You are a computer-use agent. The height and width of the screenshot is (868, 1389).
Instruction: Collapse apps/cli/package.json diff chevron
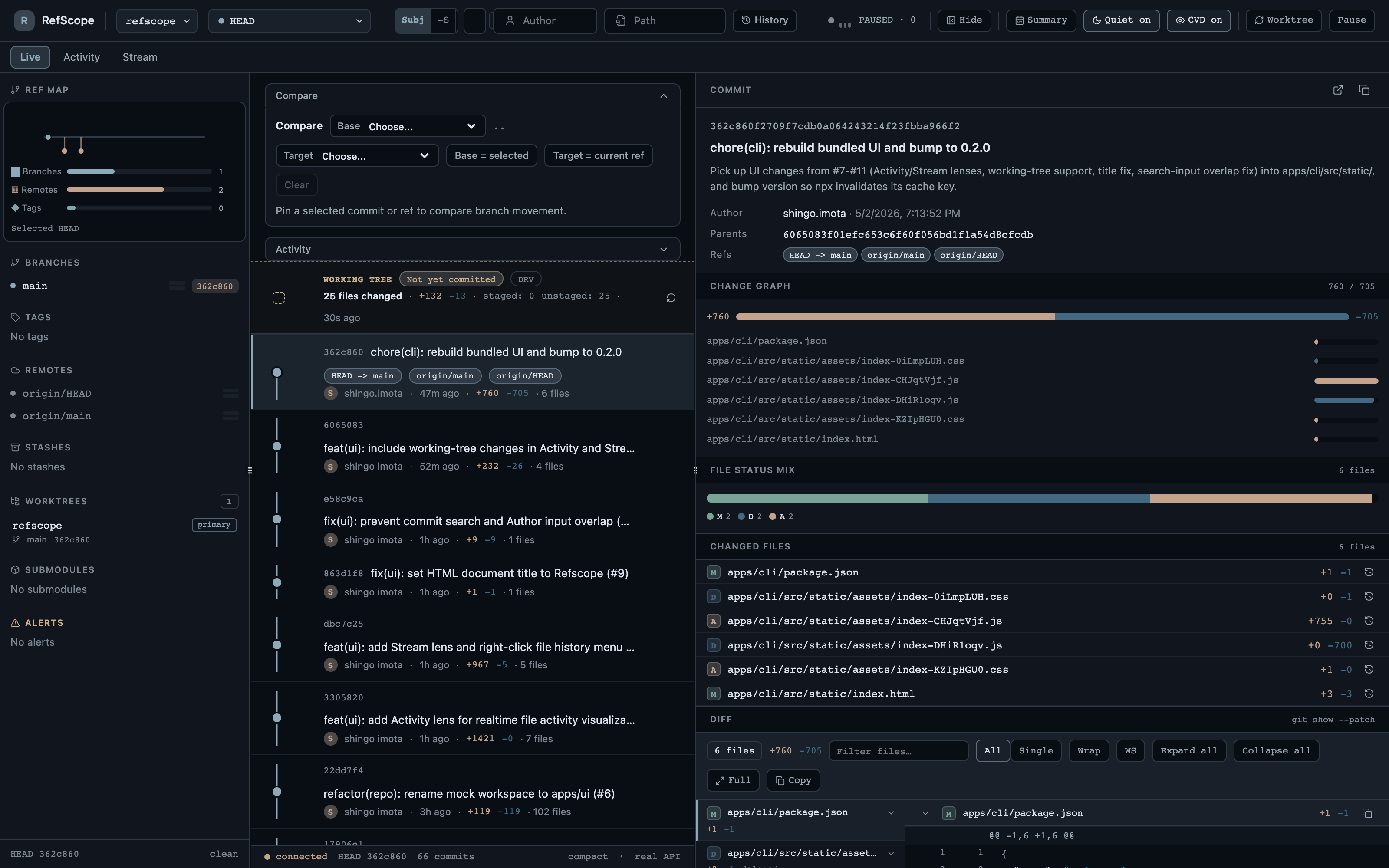click(x=925, y=813)
